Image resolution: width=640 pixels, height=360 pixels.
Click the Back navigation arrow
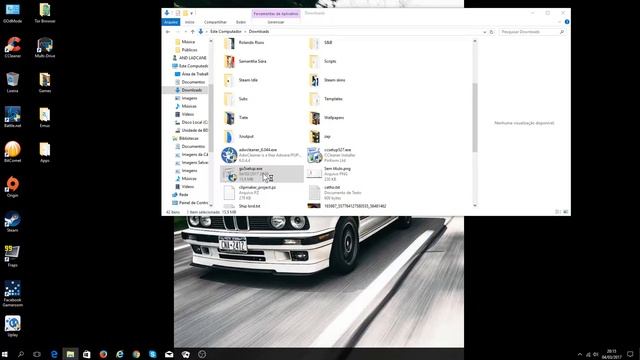click(168, 31)
